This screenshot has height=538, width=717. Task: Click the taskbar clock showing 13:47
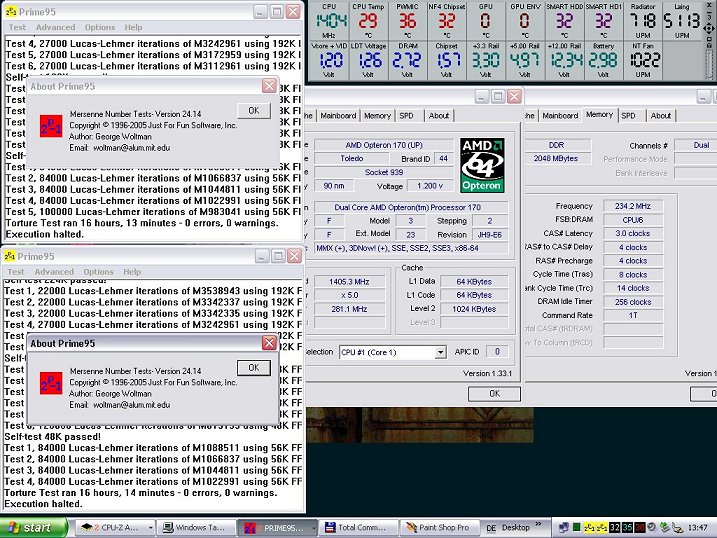(x=698, y=528)
